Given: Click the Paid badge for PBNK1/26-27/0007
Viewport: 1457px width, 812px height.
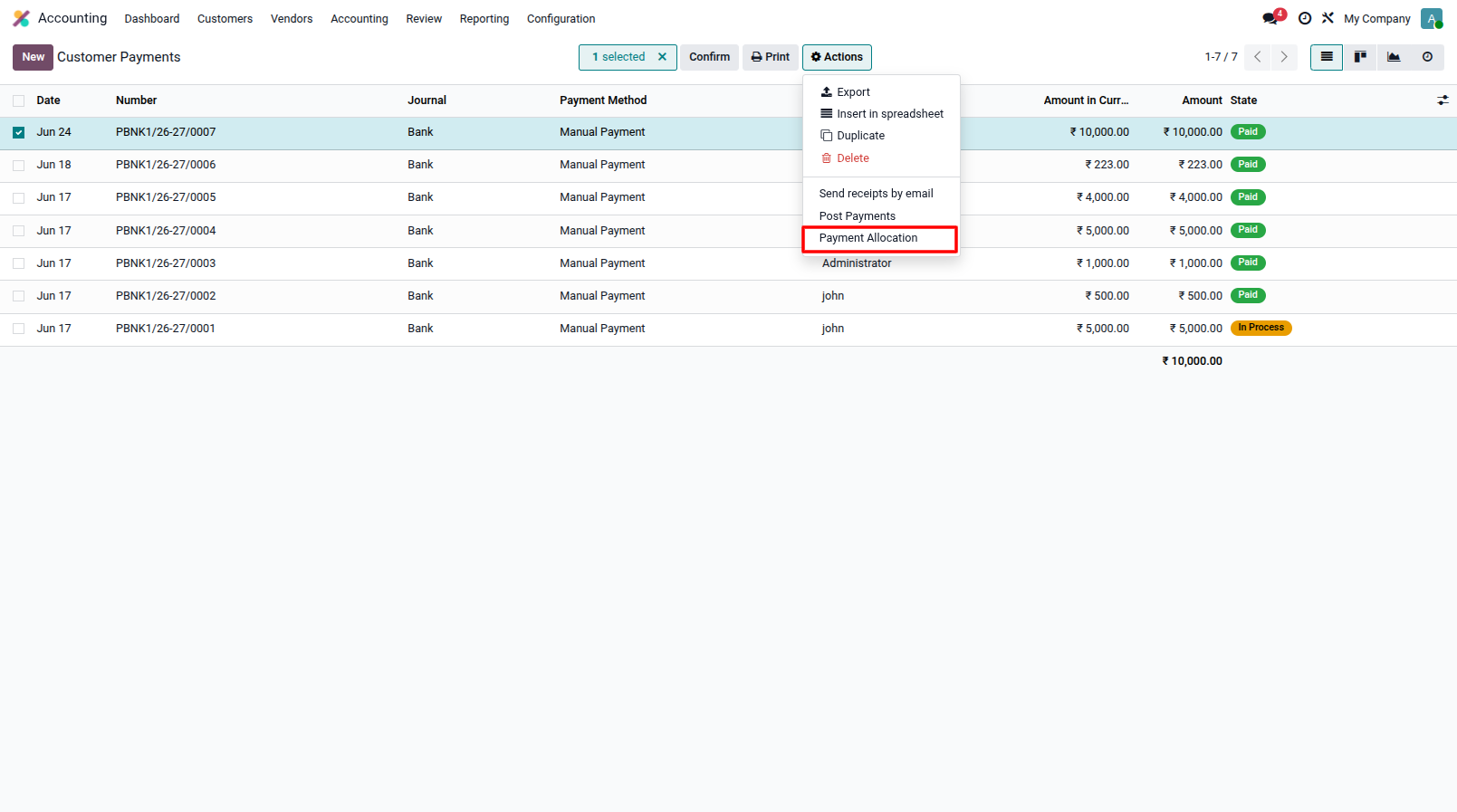Looking at the screenshot, I should pos(1248,132).
